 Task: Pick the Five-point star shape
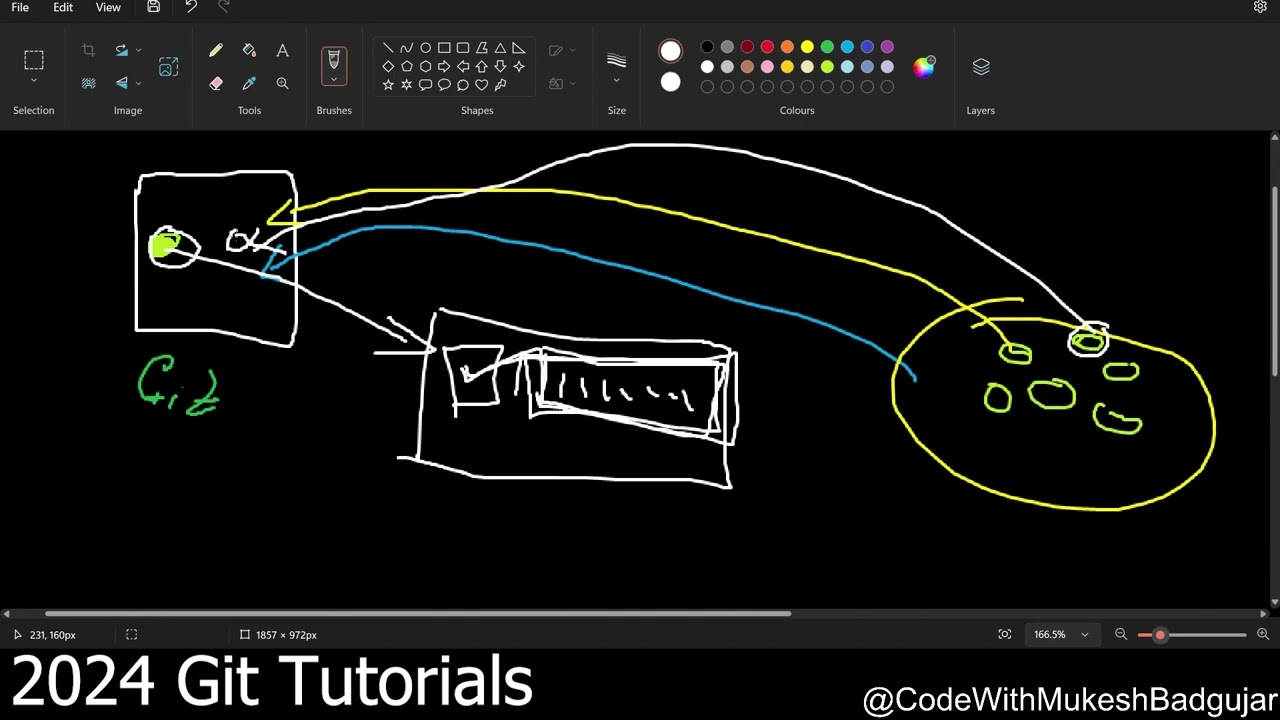tap(406, 85)
